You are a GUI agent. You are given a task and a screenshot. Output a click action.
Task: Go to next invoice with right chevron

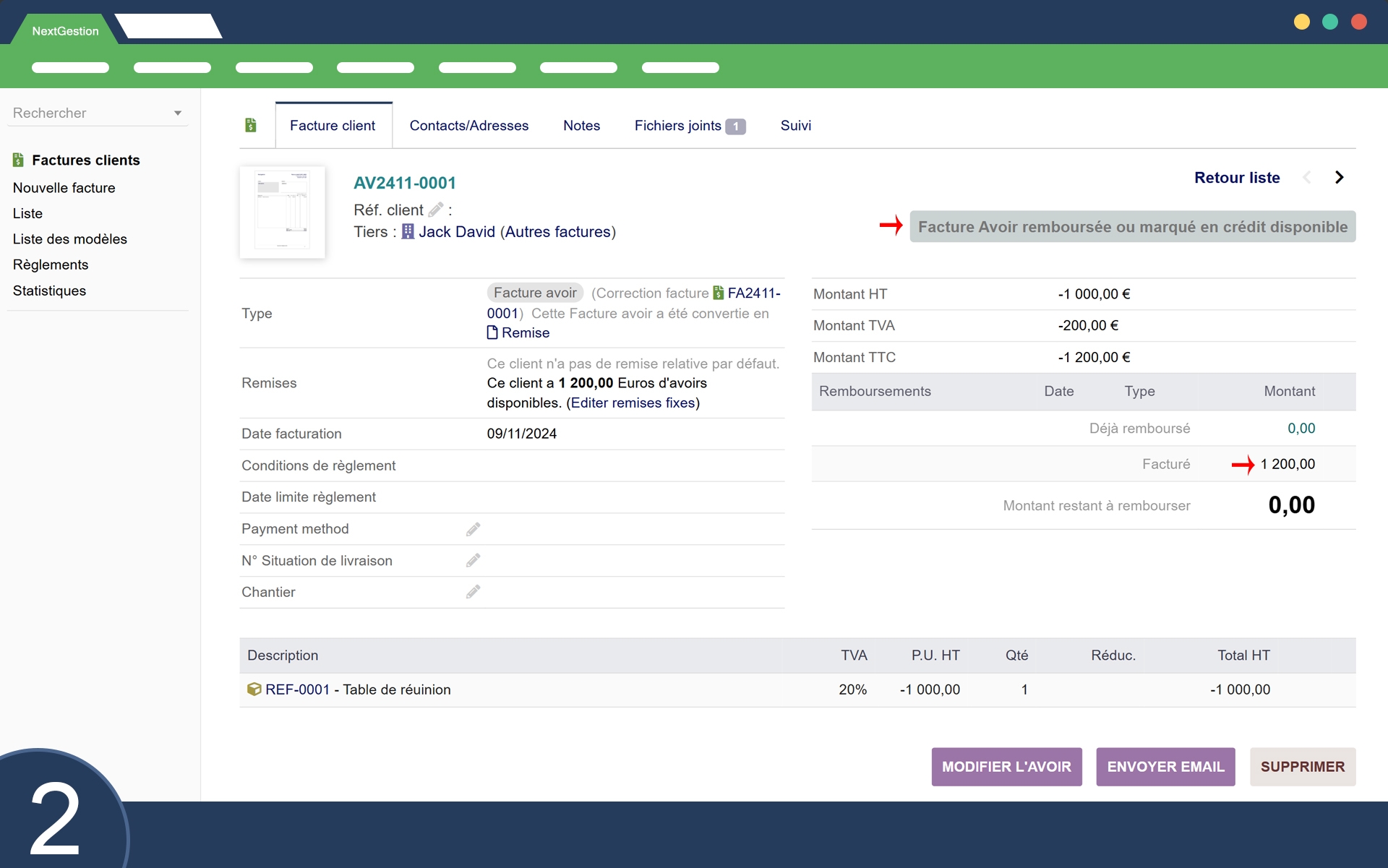(x=1339, y=178)
